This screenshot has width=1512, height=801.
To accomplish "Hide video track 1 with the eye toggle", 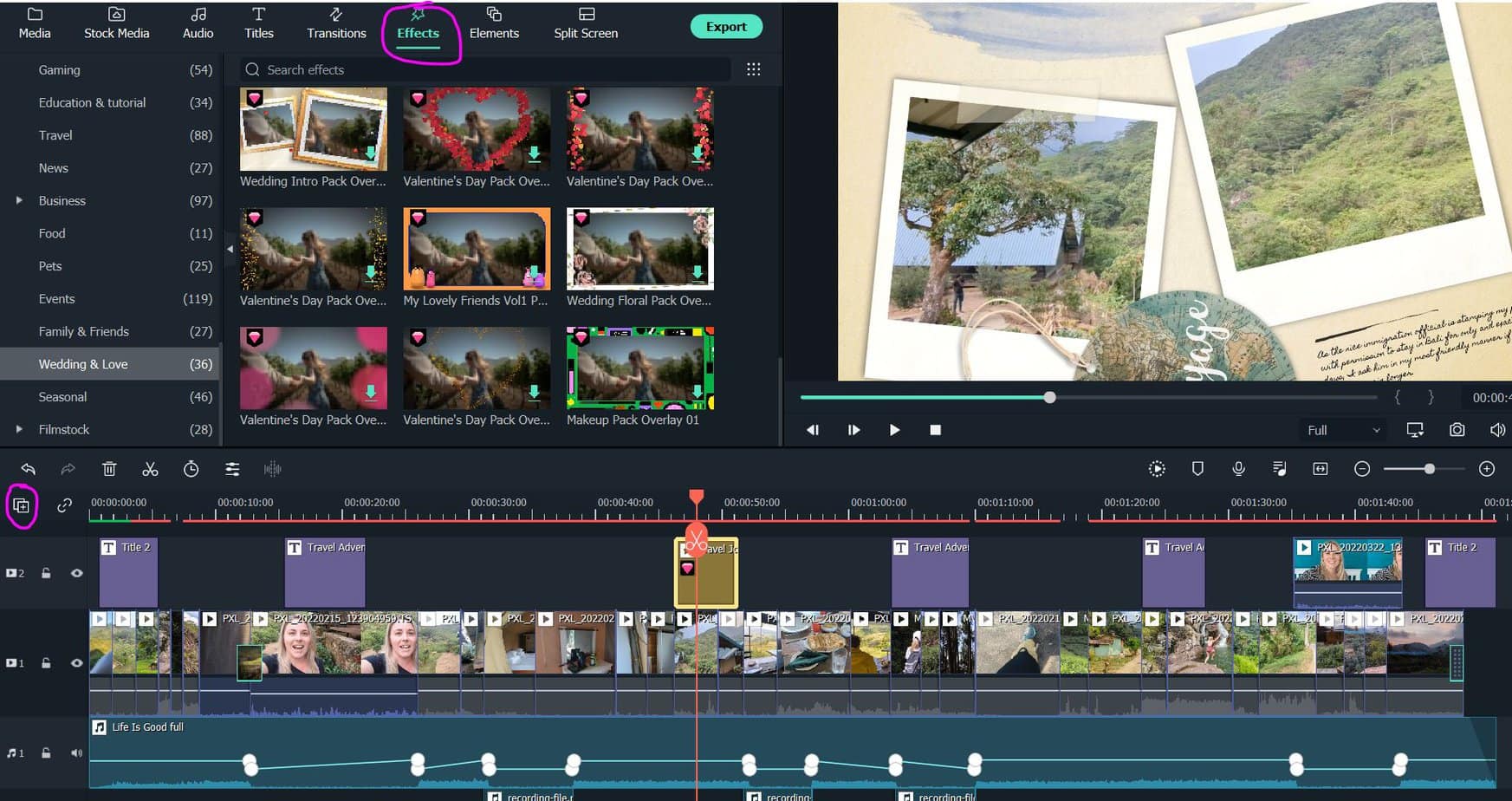I will [x=76, y=662].
